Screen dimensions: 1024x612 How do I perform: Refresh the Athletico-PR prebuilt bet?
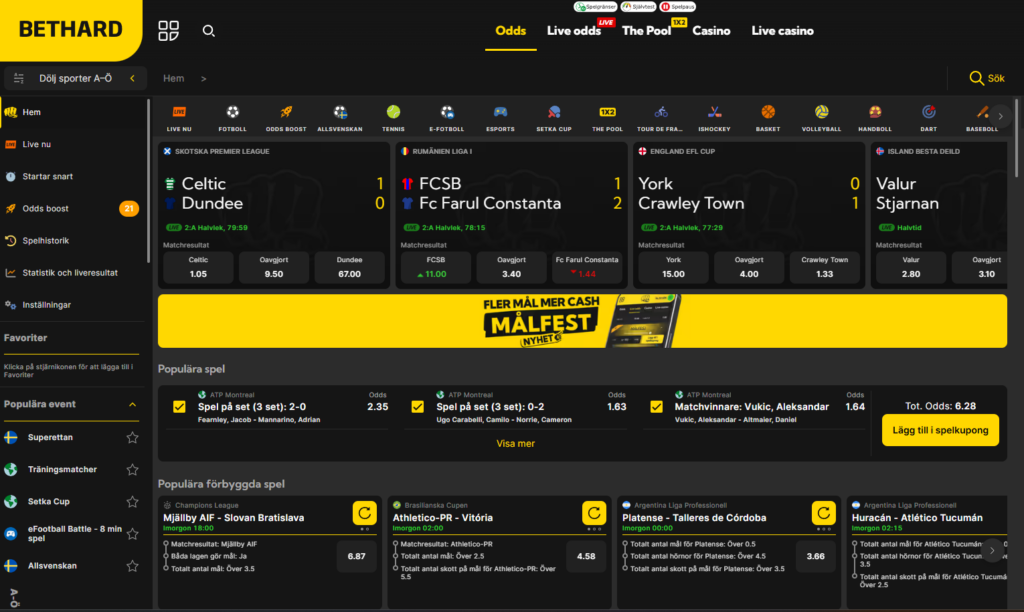point(594,513)
